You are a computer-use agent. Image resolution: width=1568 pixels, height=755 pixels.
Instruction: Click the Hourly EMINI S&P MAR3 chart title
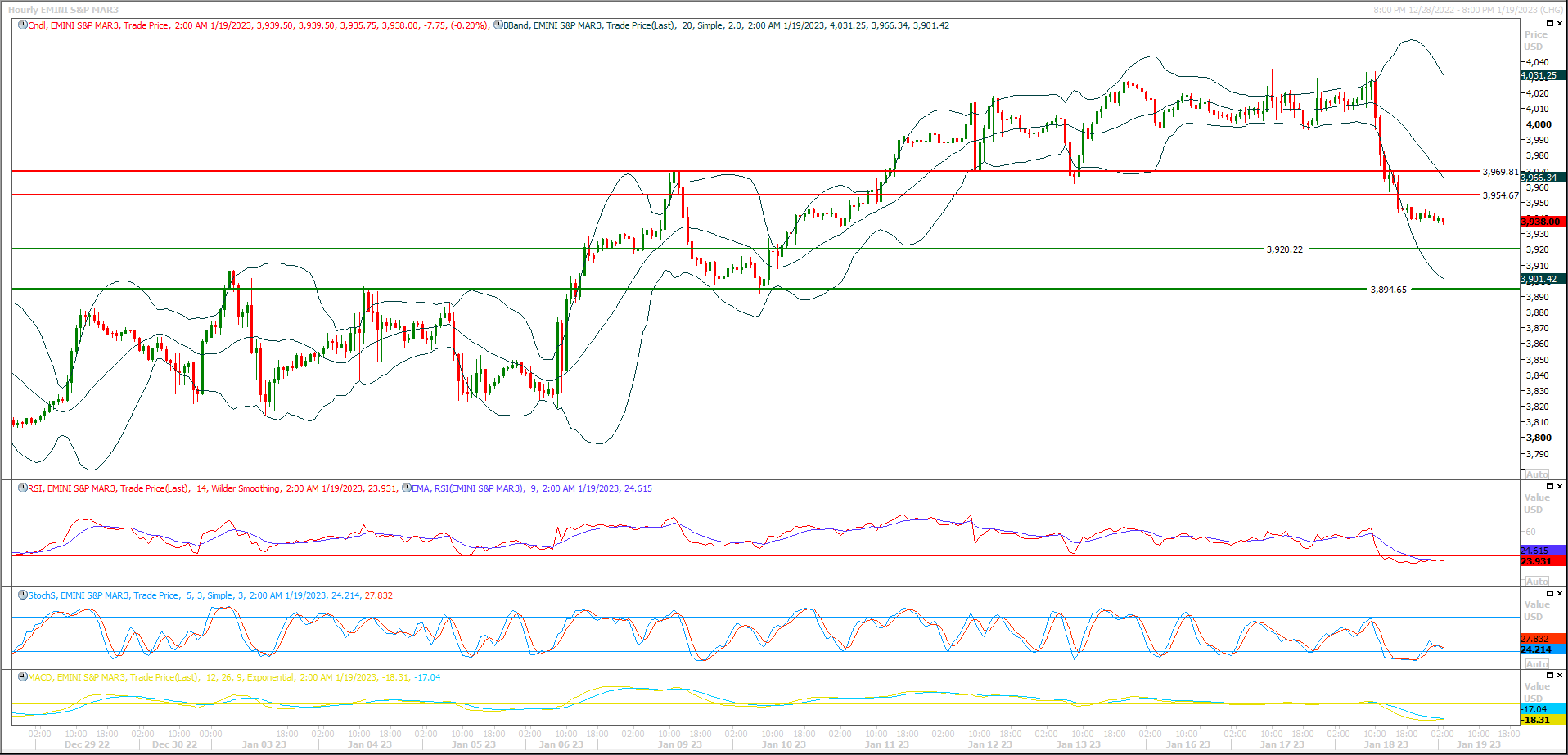[63, 10]
